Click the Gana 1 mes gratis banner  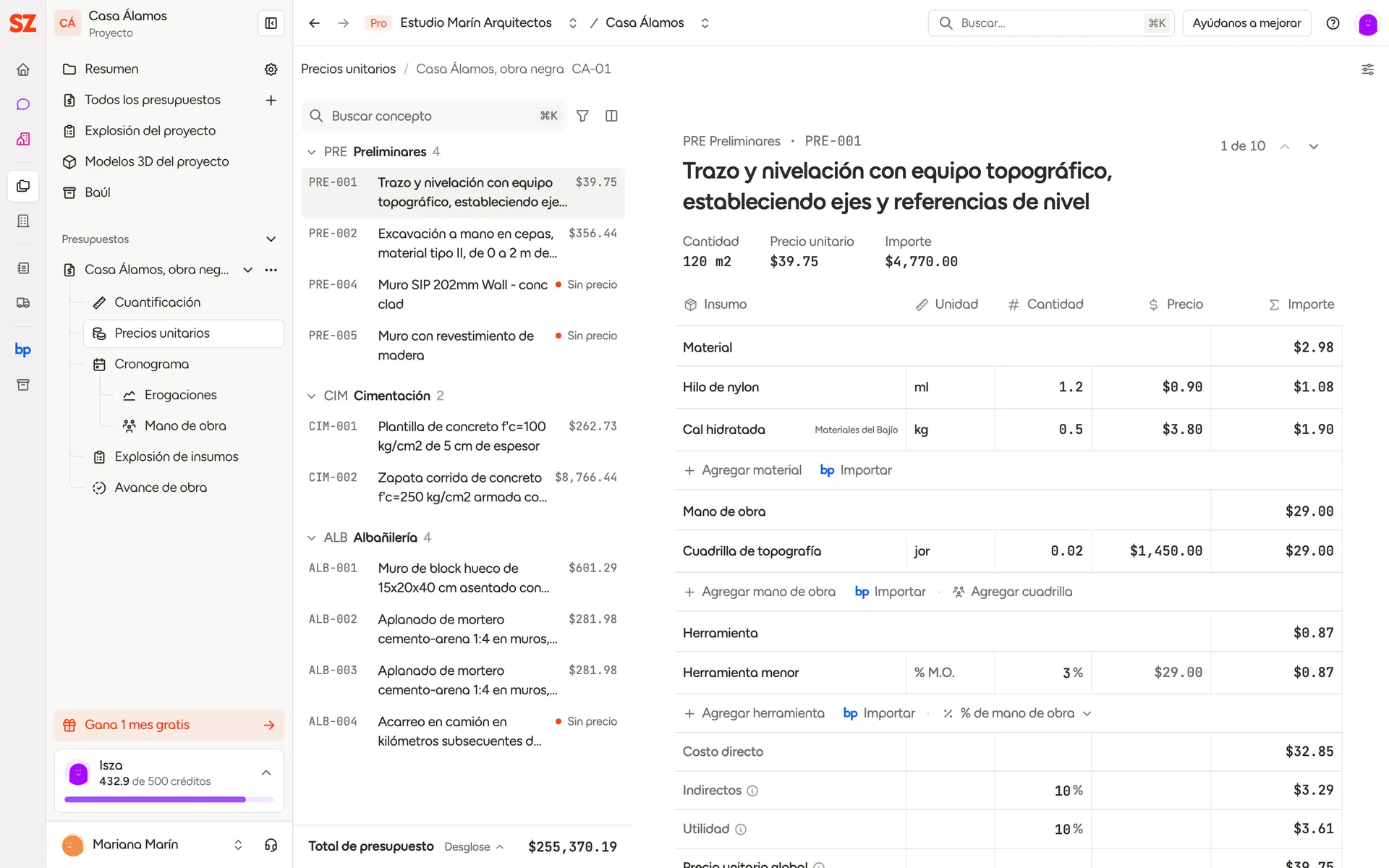(x=169, y=726)
